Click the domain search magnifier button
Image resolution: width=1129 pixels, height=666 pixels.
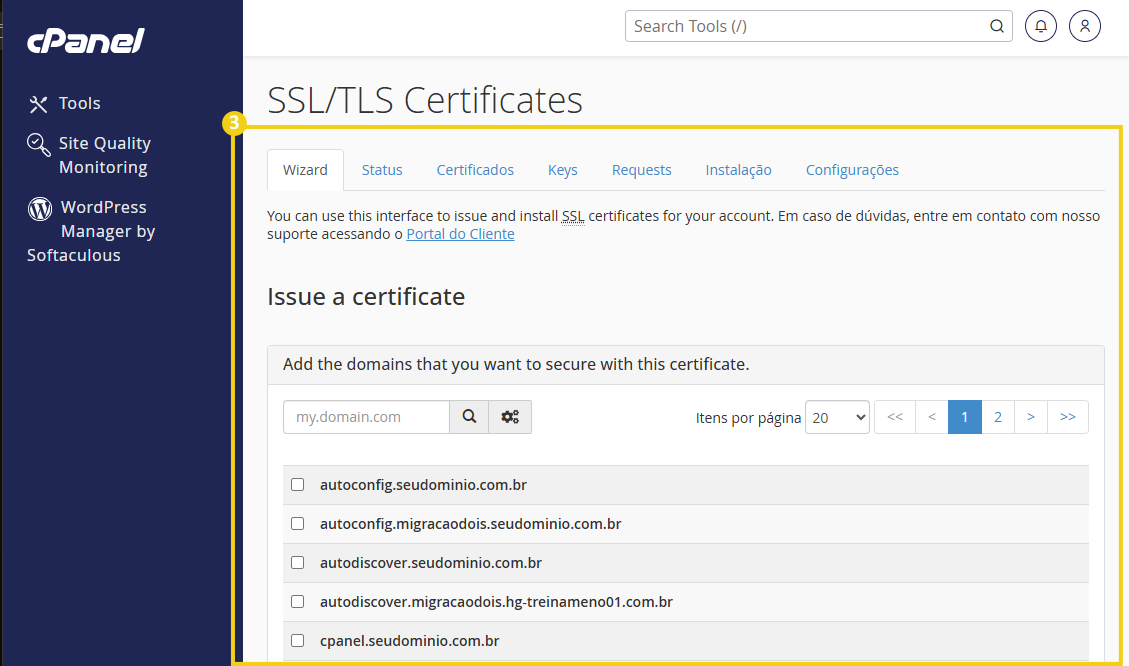click(x=469, y=417)
